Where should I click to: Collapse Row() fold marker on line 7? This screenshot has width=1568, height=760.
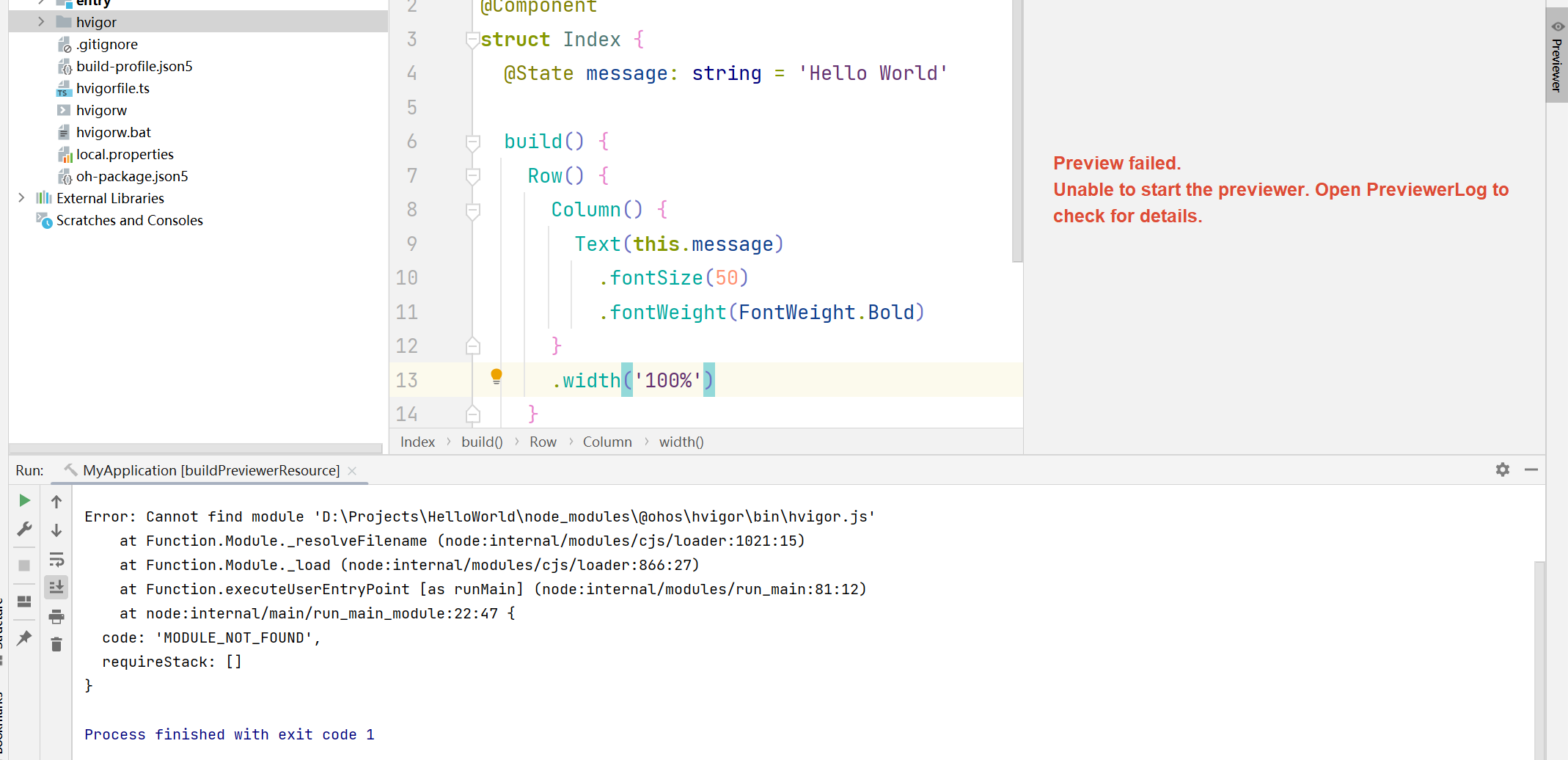tap(473, 176)
